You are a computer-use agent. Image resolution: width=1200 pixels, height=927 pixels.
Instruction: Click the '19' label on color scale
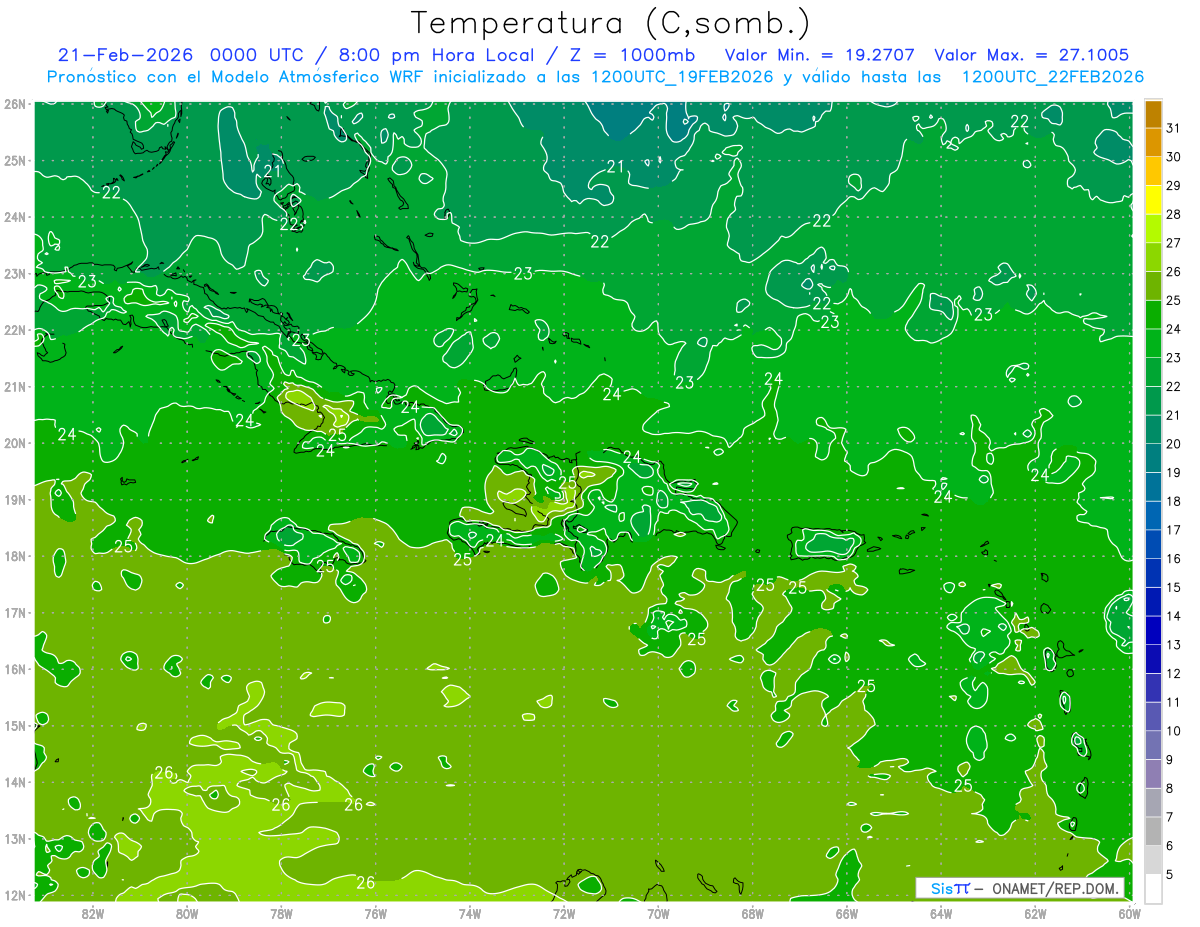coord(1174,473)
